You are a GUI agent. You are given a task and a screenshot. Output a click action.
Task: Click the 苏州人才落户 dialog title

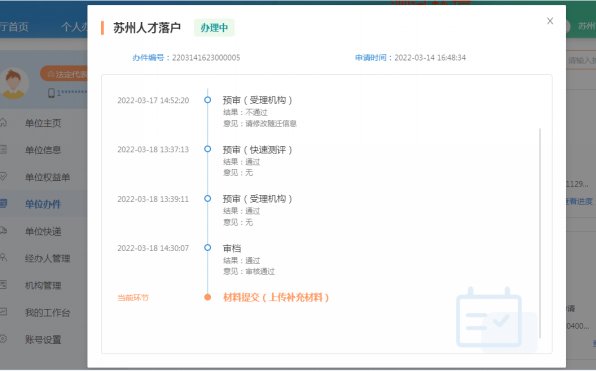coord(147,28)
